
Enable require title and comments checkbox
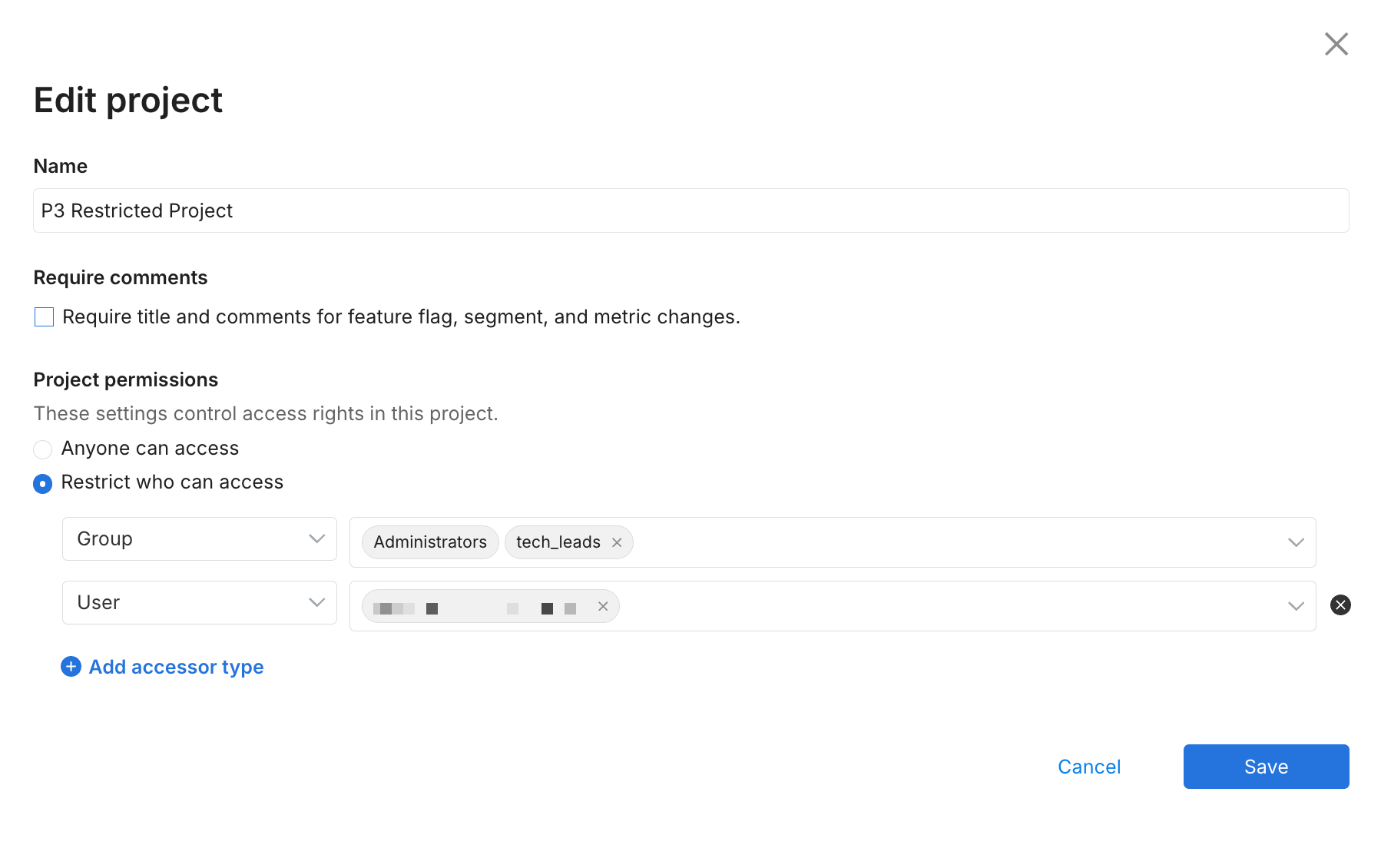coord(45,317)
